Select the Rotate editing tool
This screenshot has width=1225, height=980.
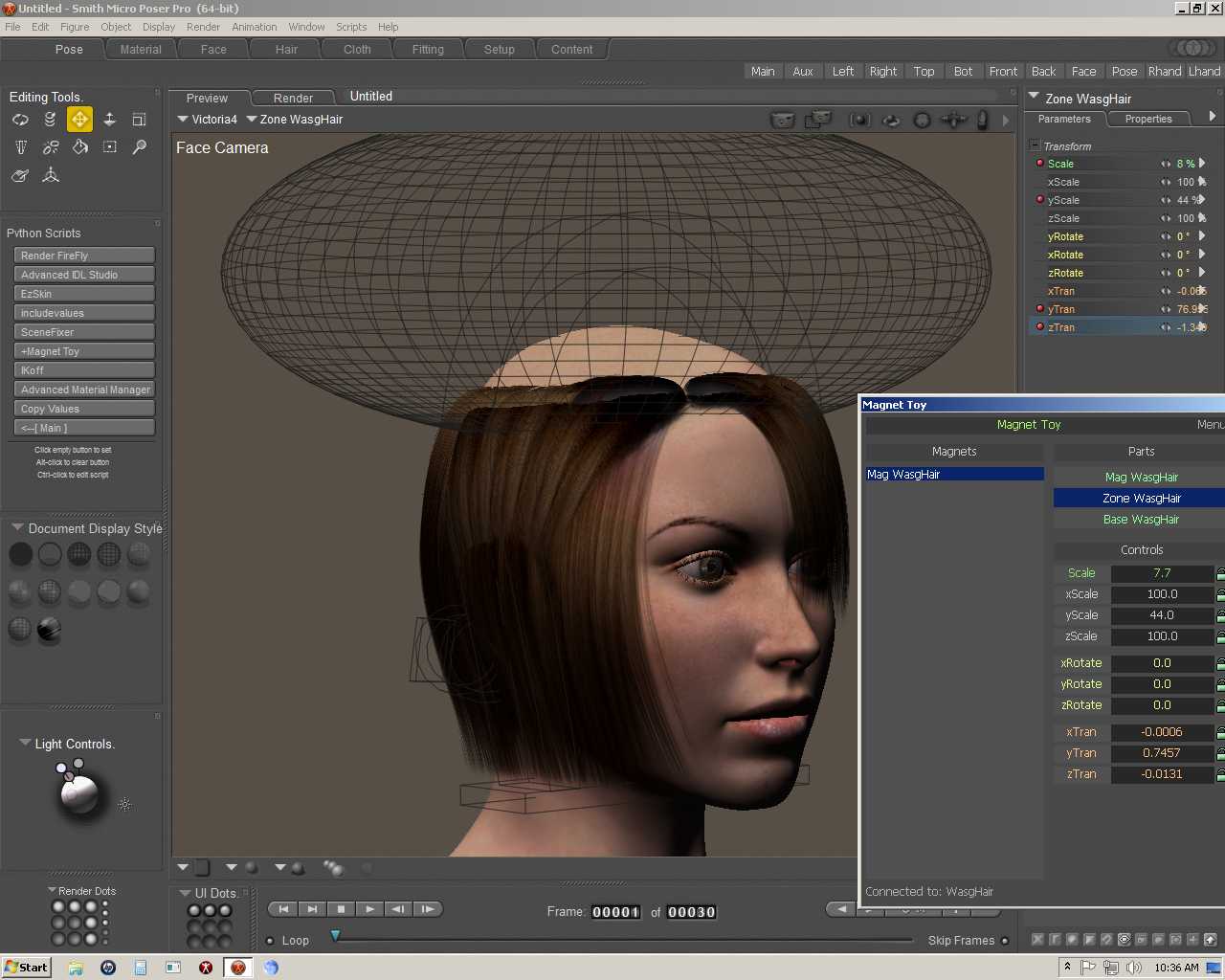tap(20, 120)
